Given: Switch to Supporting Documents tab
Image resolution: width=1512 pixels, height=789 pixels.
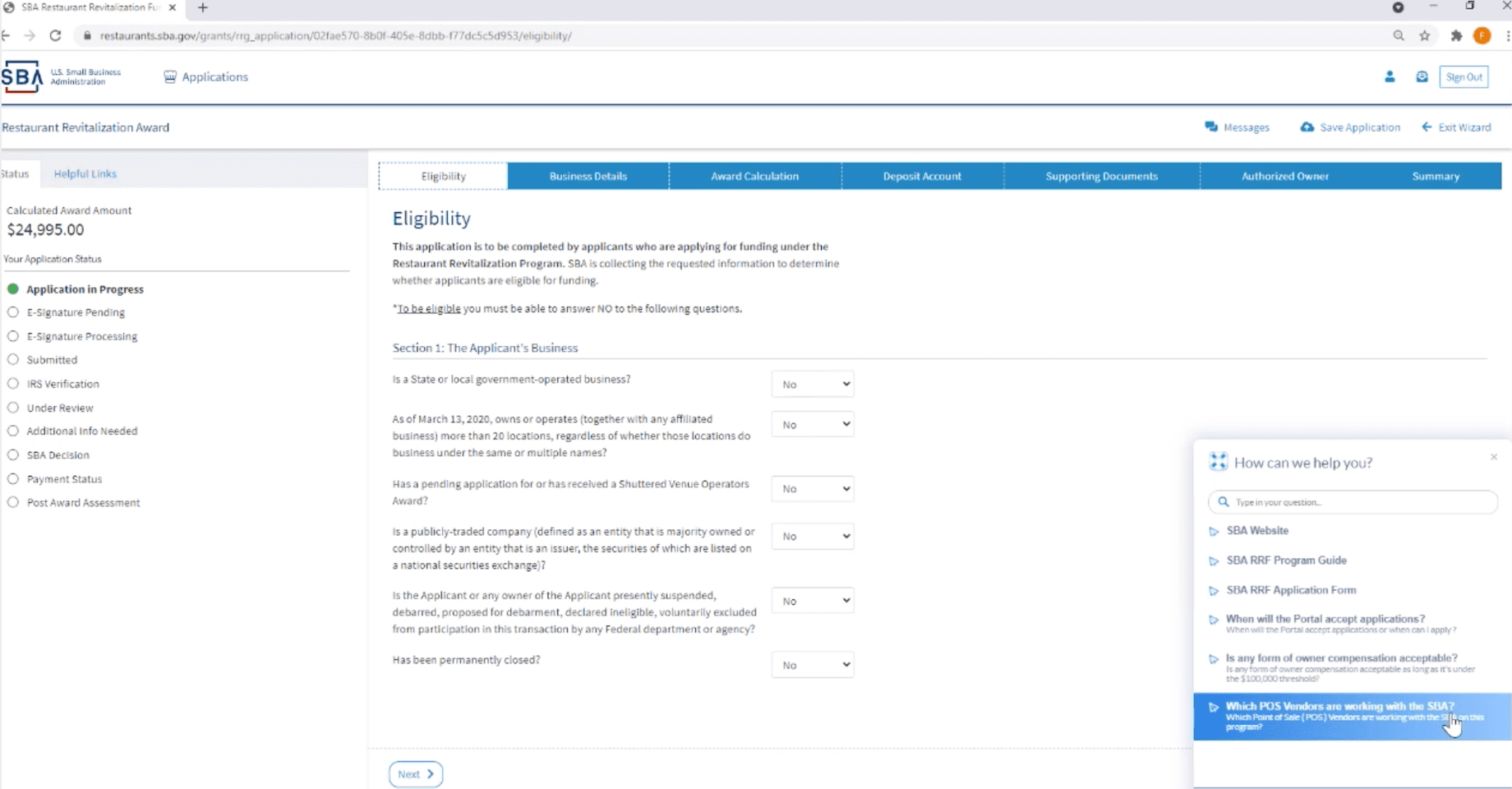Looking at the screenshot, I should (x=1101, y=176).
